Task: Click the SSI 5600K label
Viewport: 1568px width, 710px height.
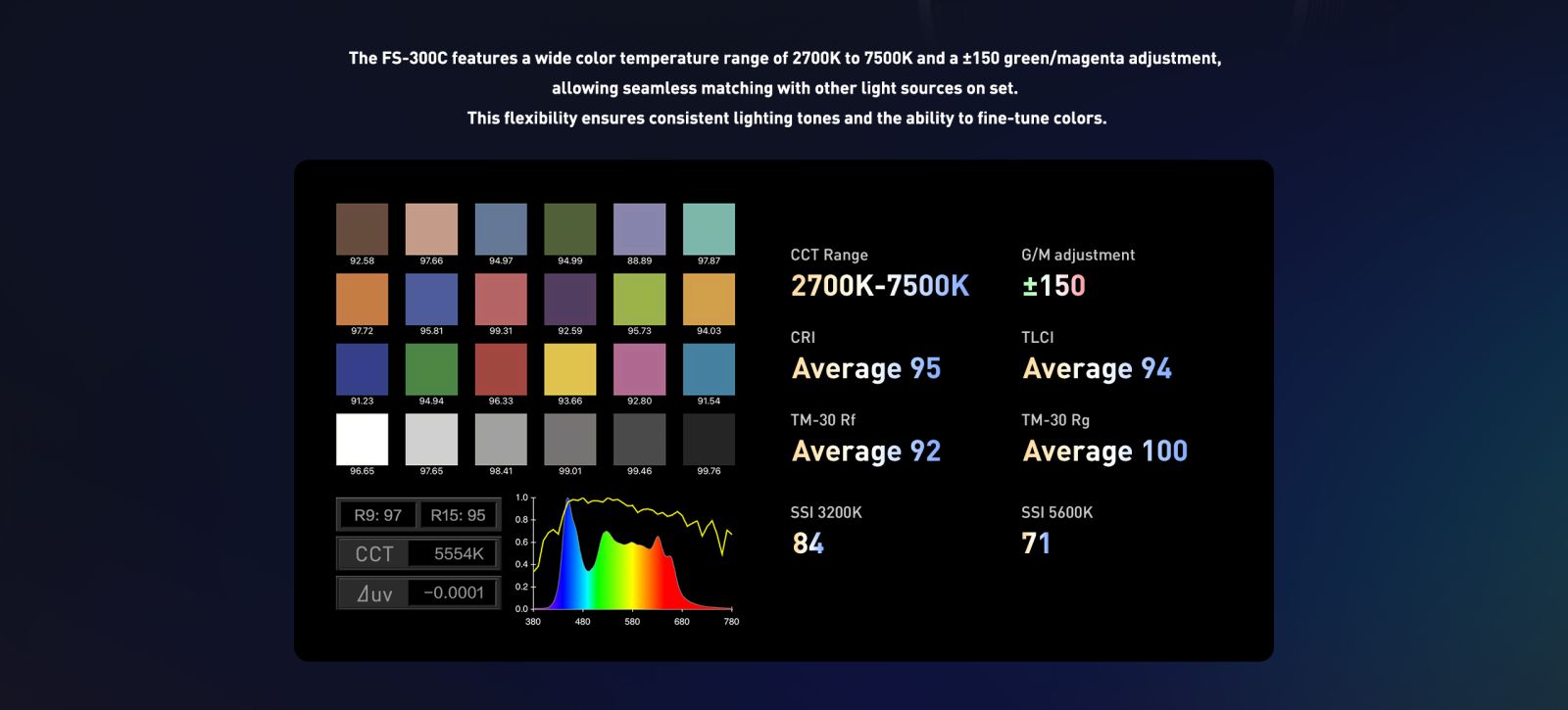Action: 1056,512
